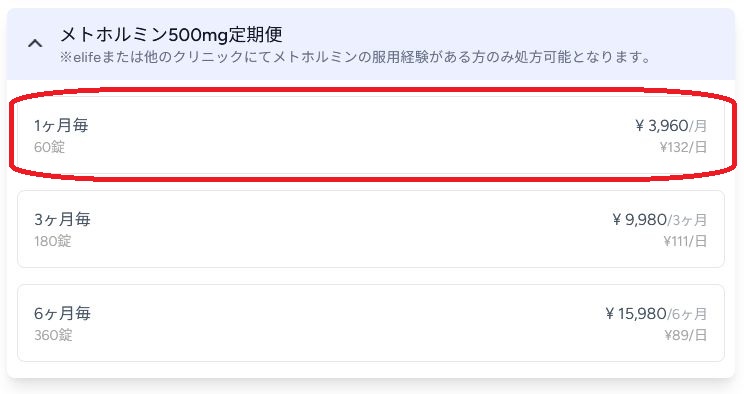Click the ¥89/日 daily cost text
744x394 pixels.
[686, 335]
